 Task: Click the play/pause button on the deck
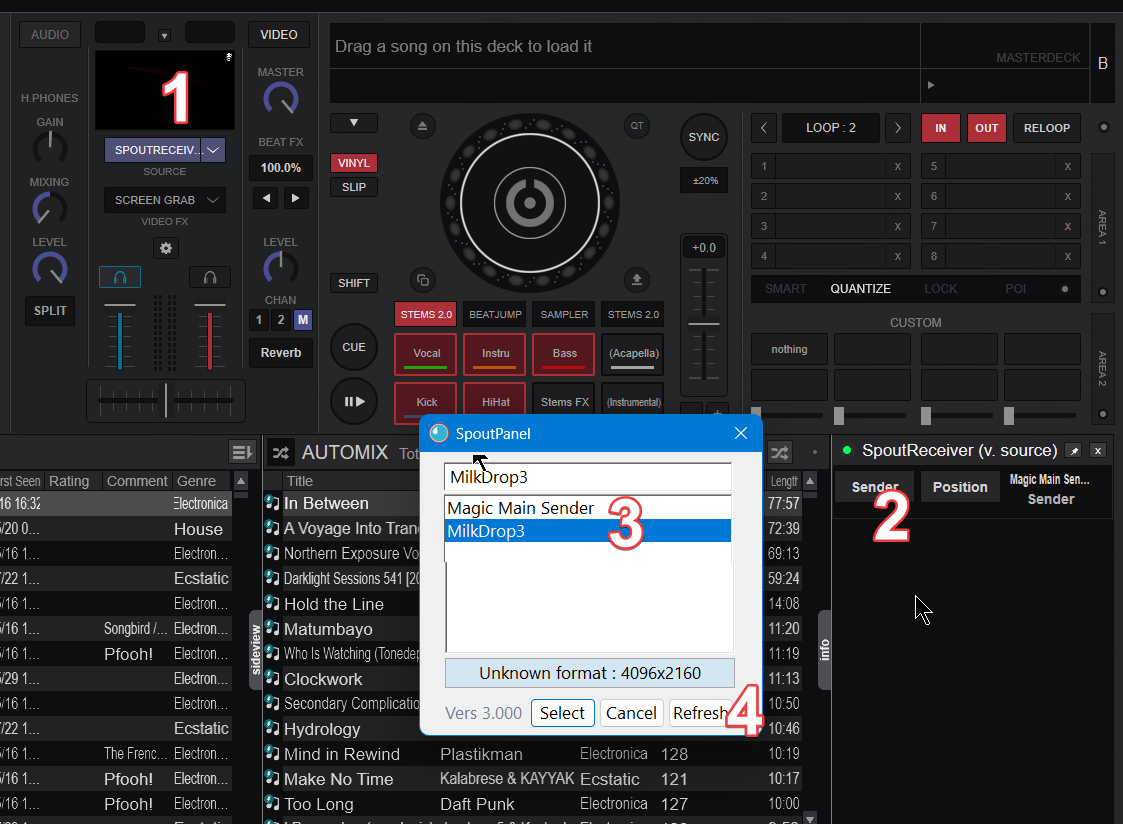(354, 401)
